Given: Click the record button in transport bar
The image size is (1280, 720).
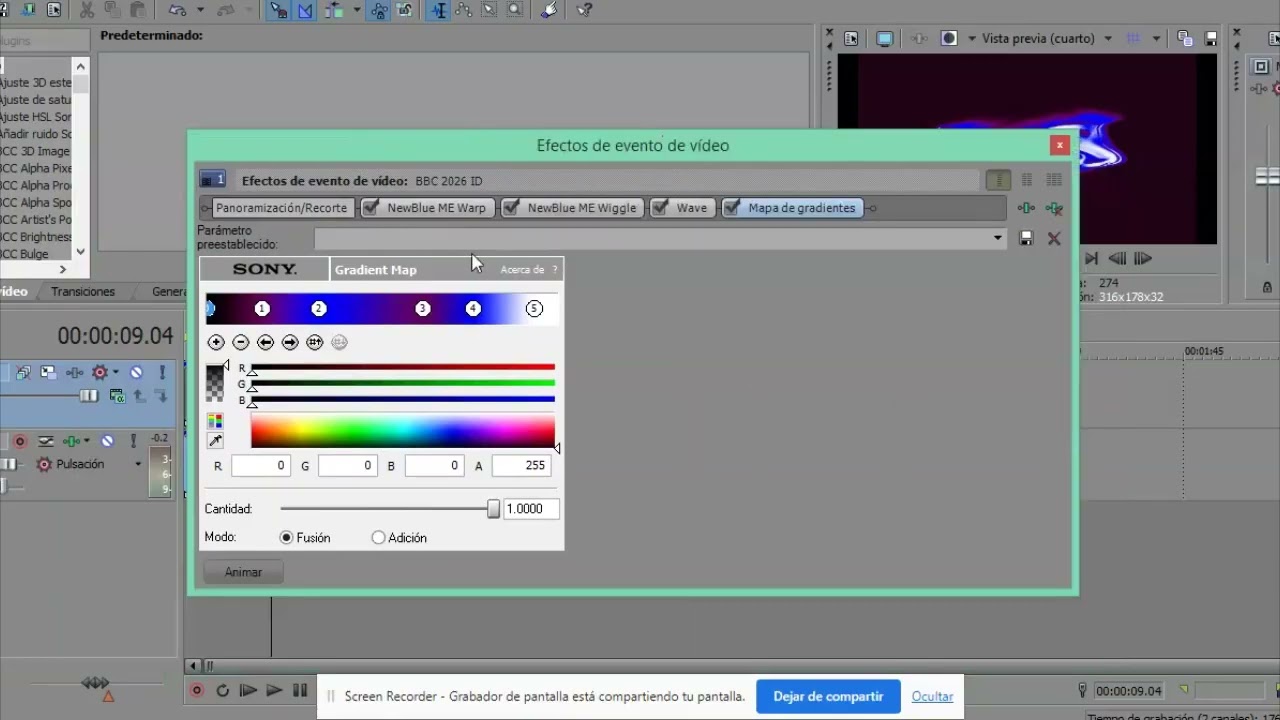Looking at the screenshot, I should 197,690.
